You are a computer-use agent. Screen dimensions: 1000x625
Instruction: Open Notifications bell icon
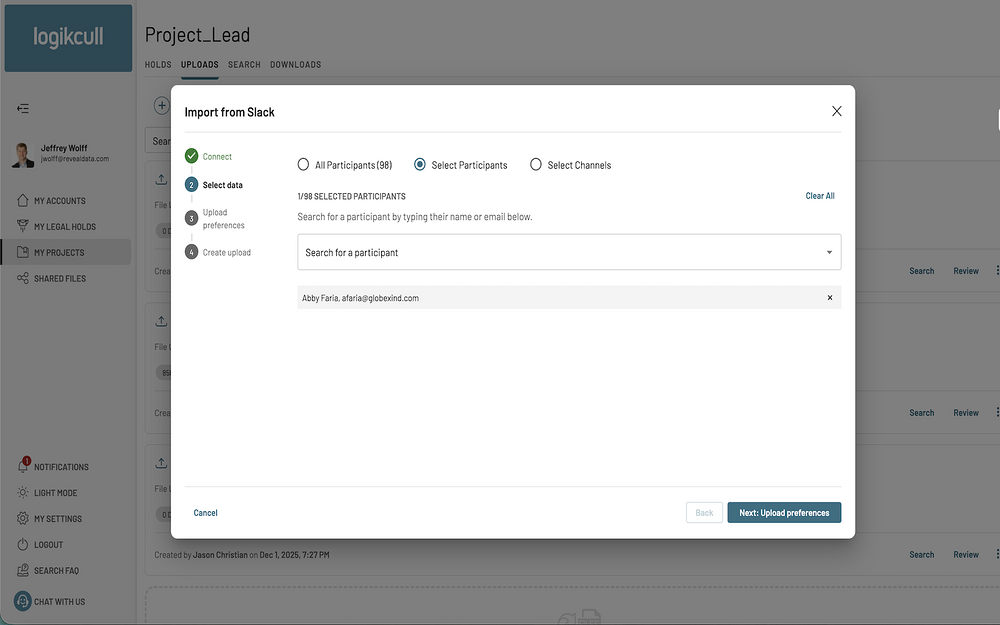click(23, 466)
